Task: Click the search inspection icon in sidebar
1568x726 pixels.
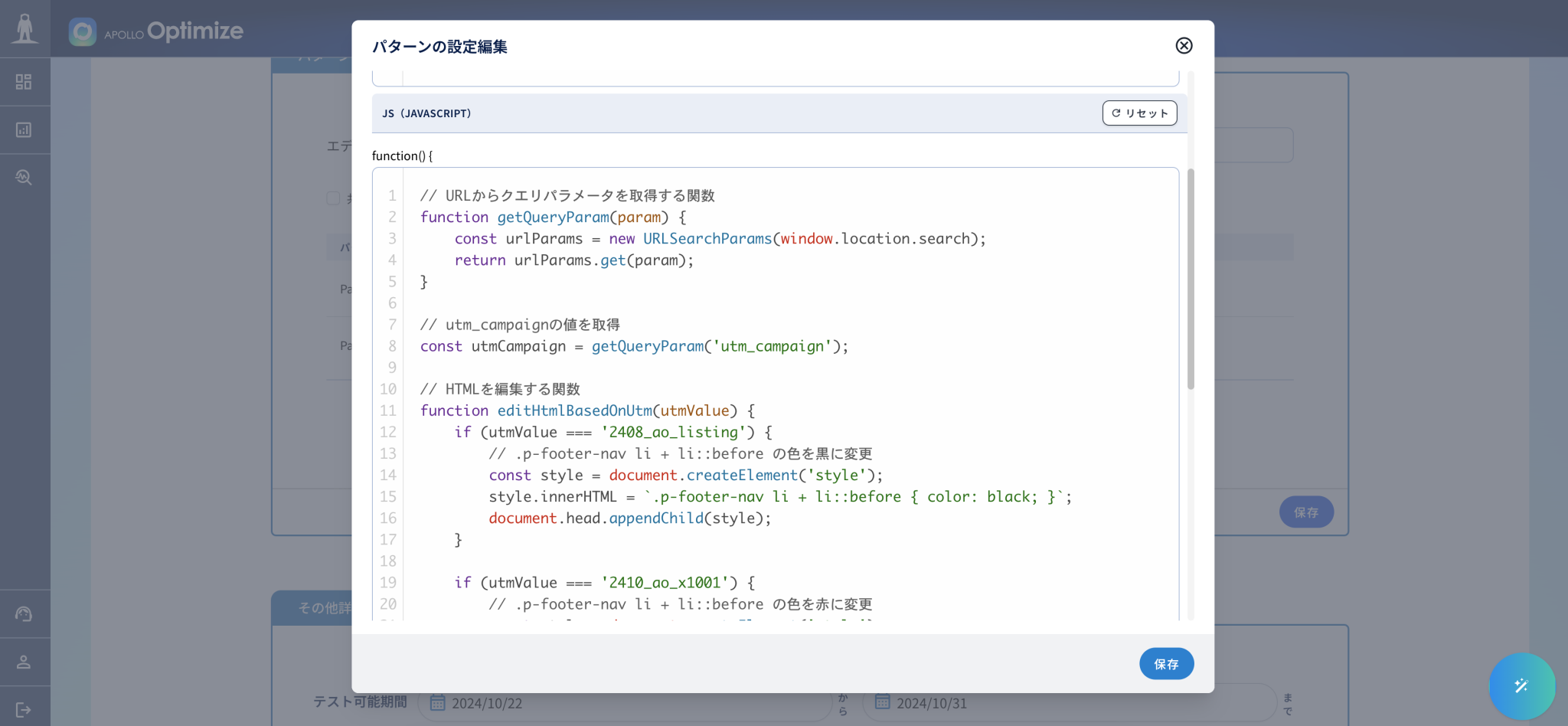Action: point(24,177)
